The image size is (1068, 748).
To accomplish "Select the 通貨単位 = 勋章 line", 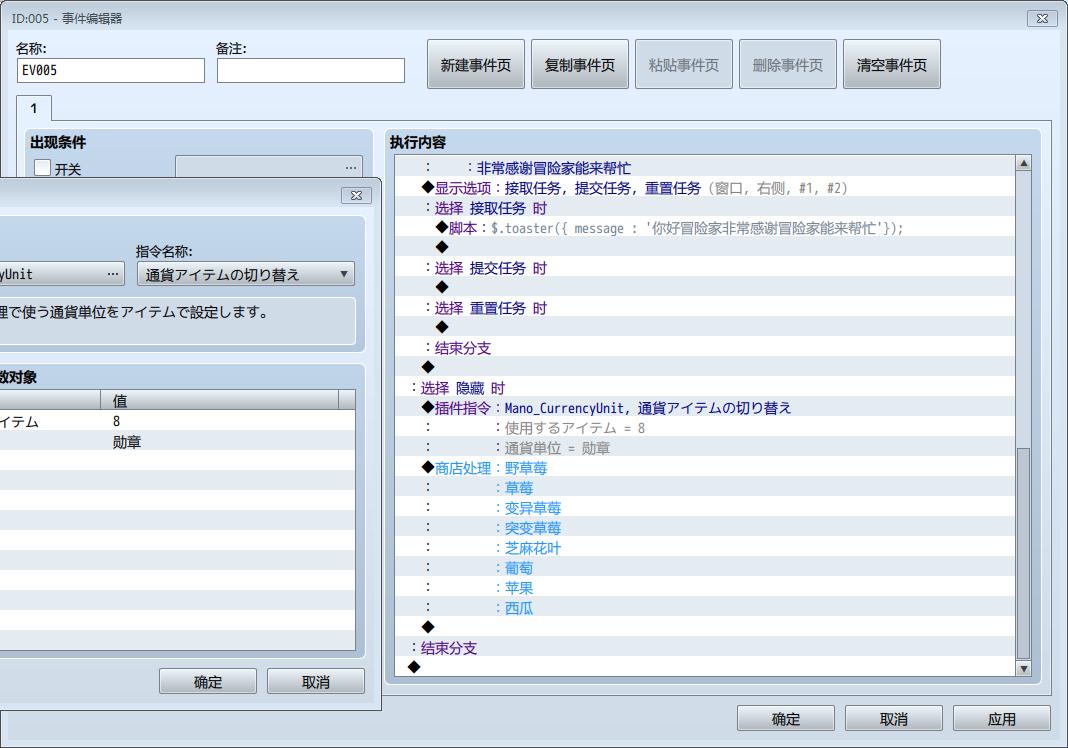I will point(705,448).
